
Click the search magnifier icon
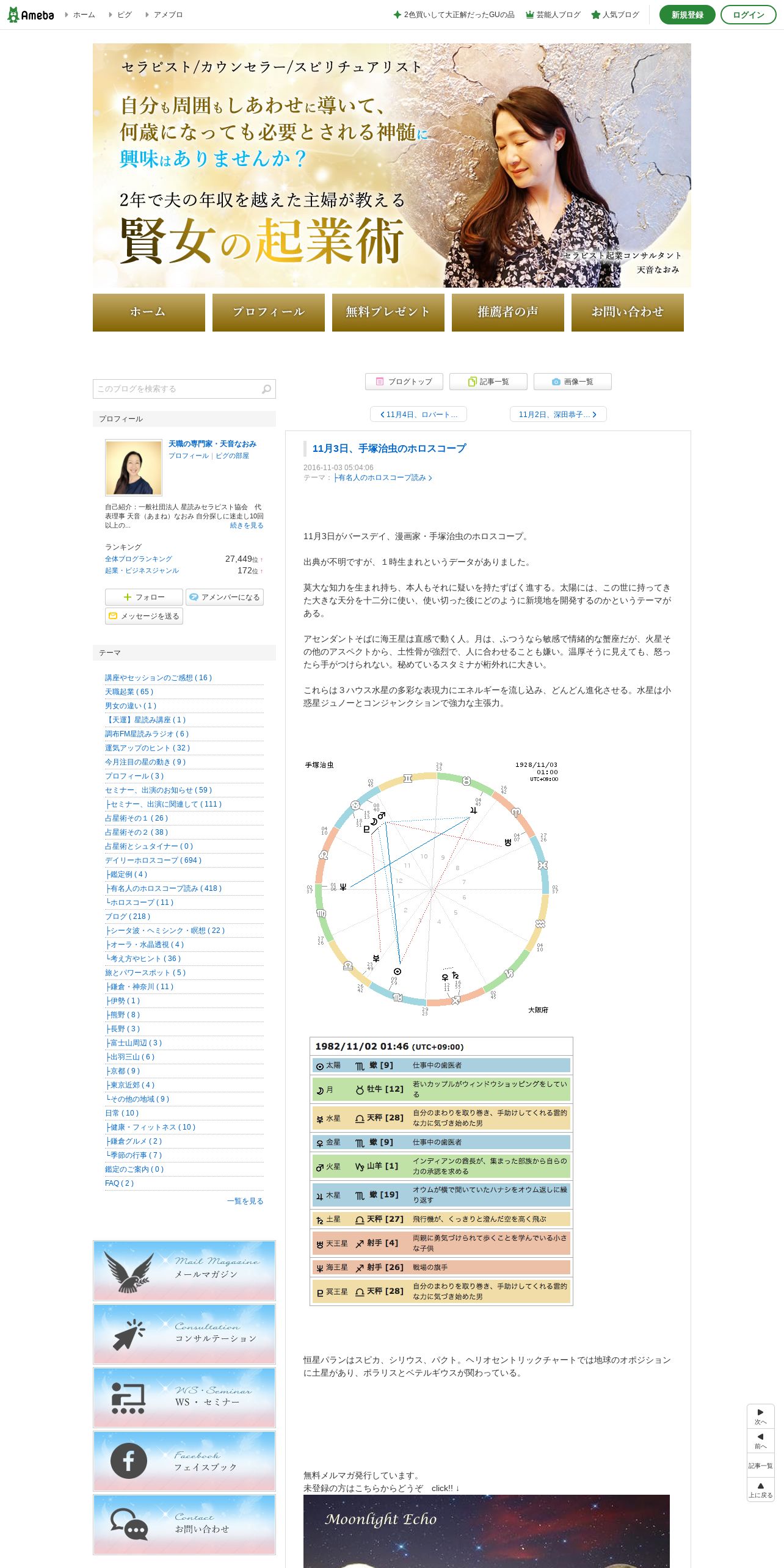click(x=266, y=389)
